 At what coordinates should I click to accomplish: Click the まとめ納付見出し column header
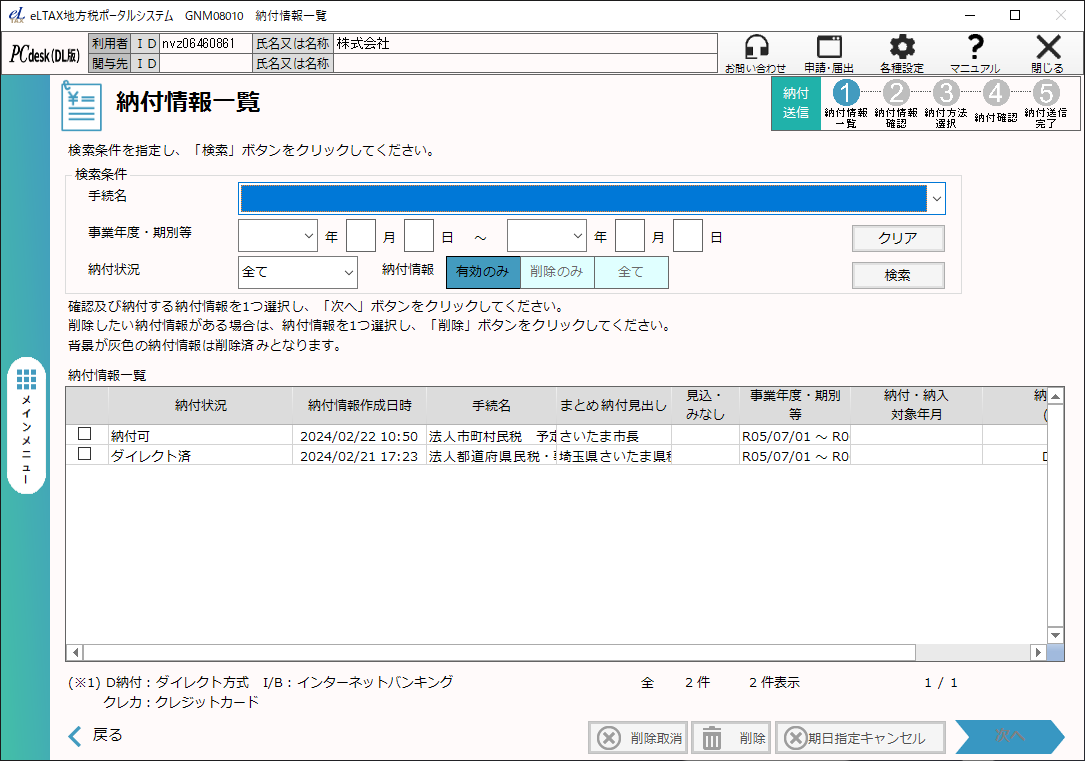614,405
